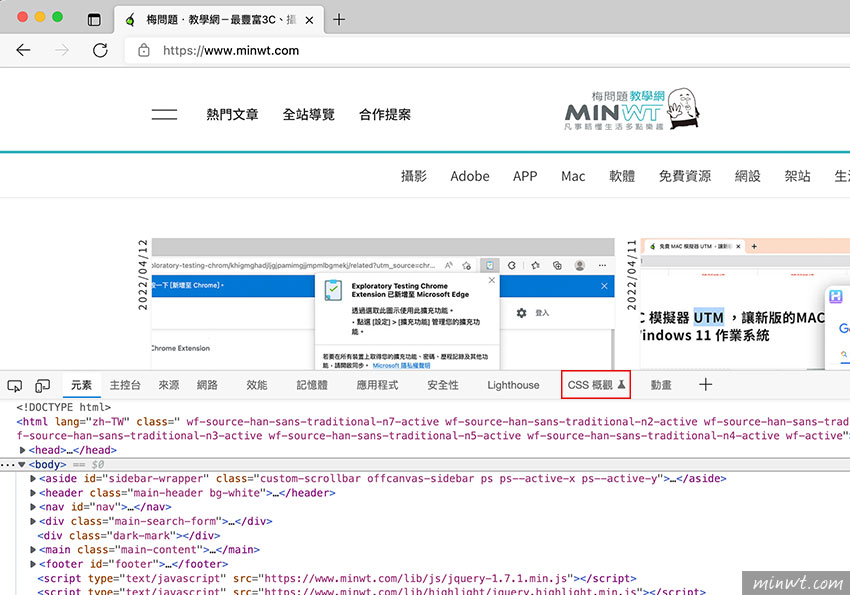The height and width of the screenshot is (595, 850).
Task: Close the 梅問題 教學網 tab
Action: coord(309,21)
